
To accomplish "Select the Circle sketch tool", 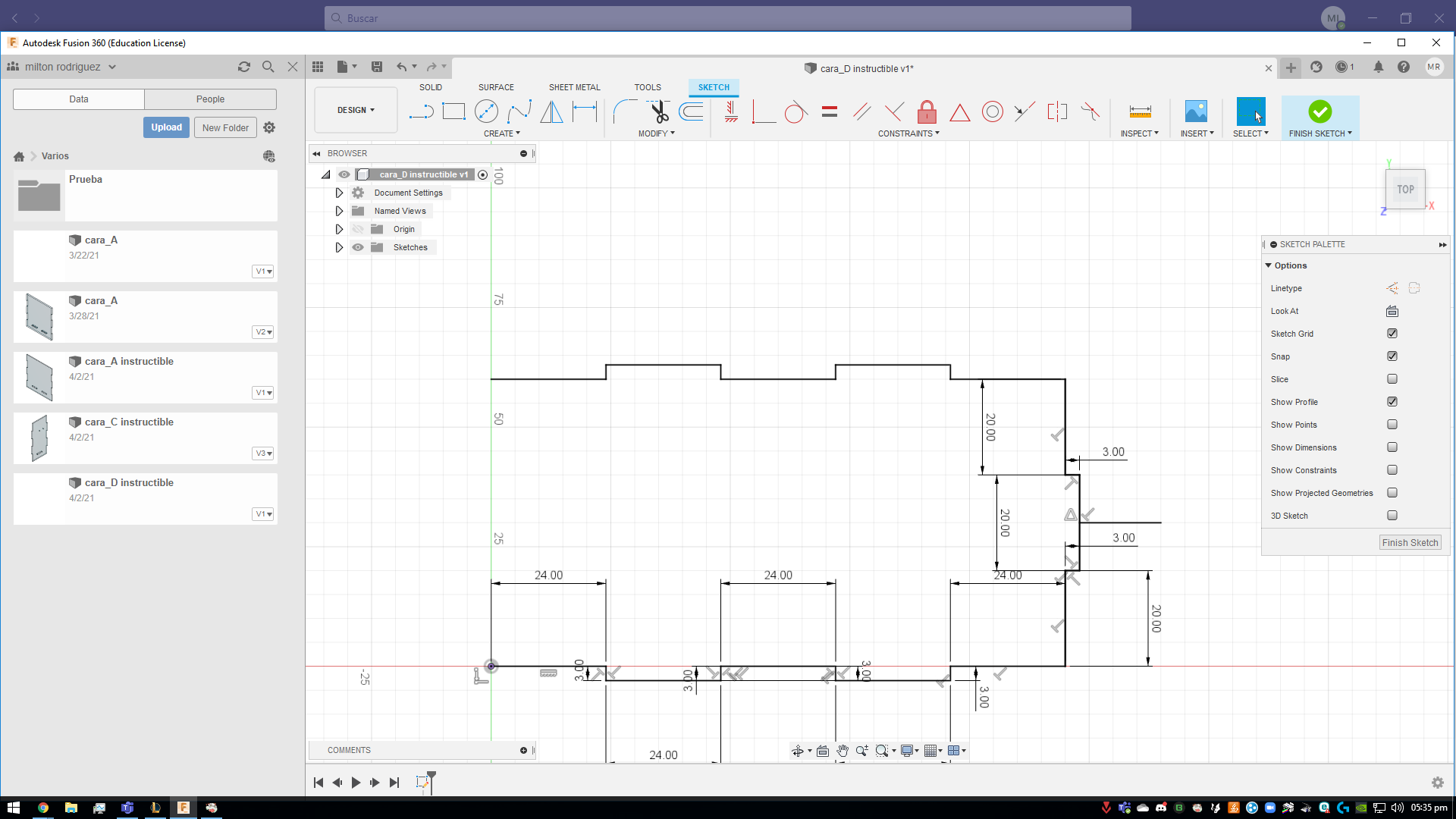I will (486, 112).
